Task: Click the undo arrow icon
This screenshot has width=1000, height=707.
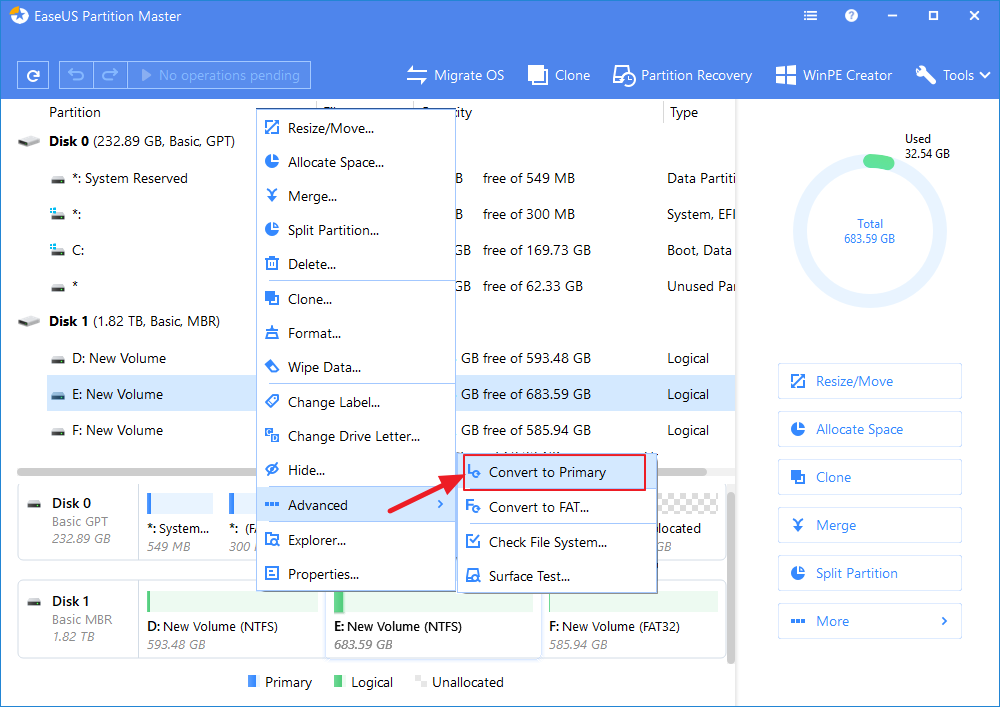Action: tap(76, 75)
